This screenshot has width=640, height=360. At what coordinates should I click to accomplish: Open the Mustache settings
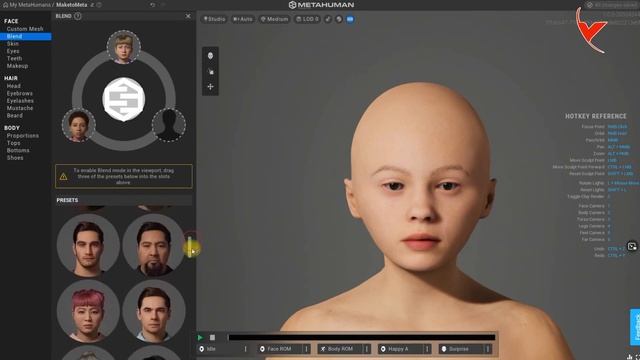20,108
